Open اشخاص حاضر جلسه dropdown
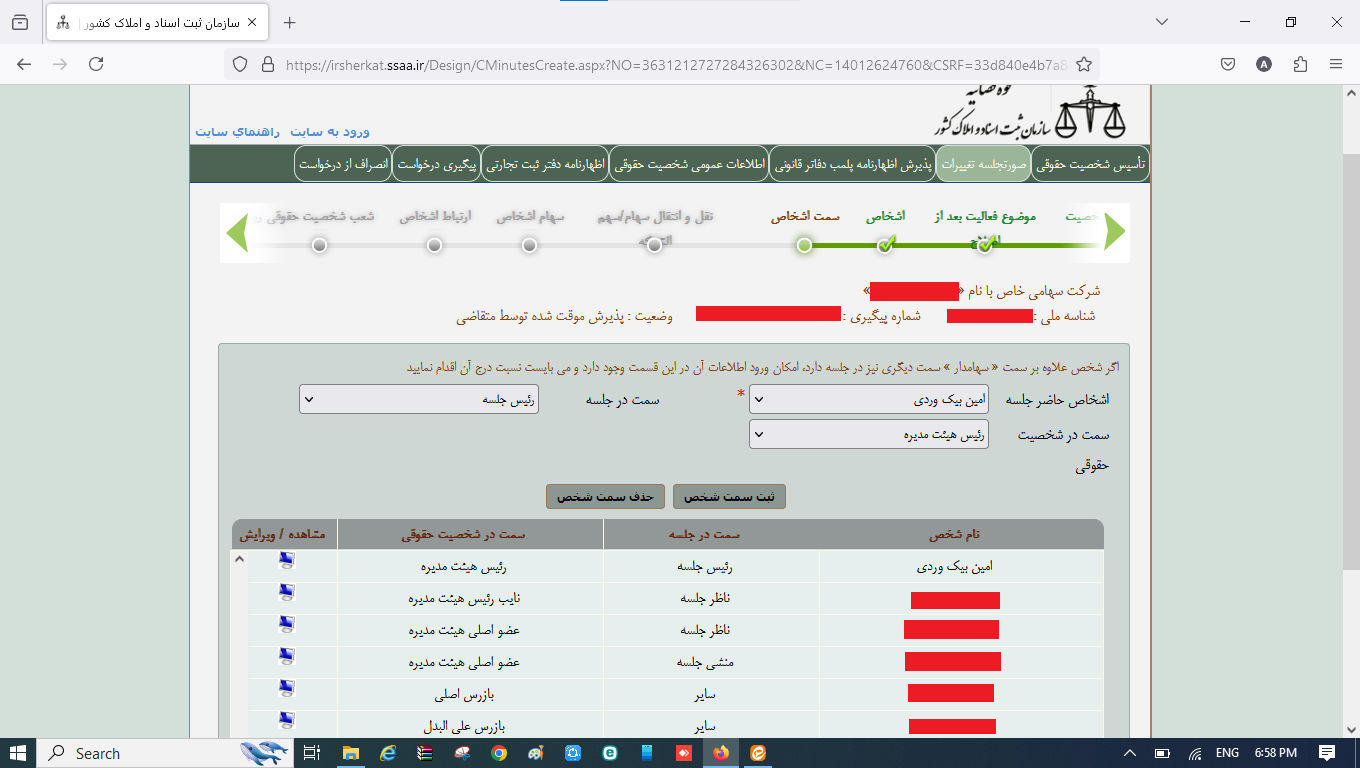Viewport: 1360px width, 768px height. (x=868, y=399)
